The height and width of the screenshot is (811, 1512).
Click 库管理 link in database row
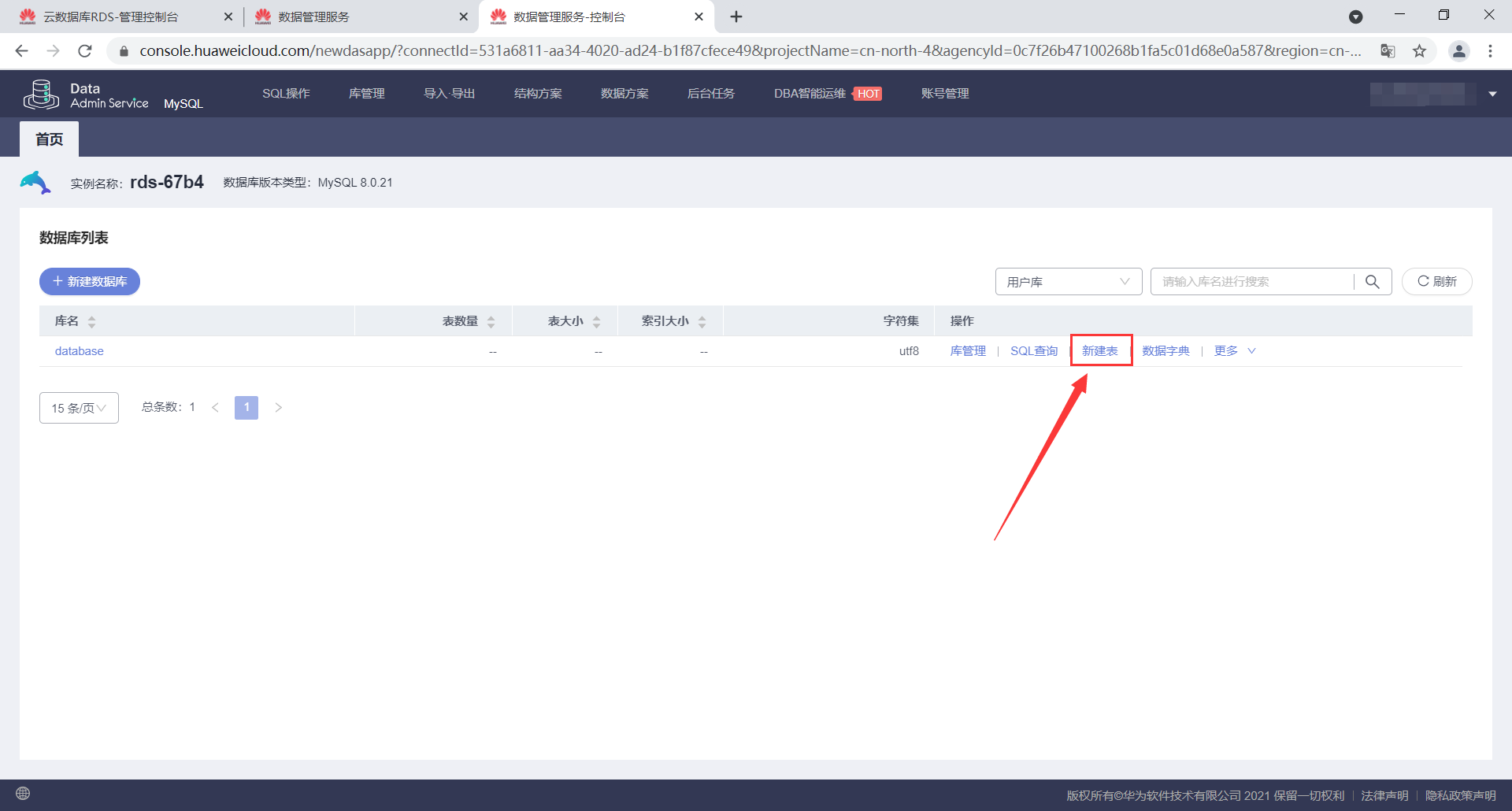point(968,351)
